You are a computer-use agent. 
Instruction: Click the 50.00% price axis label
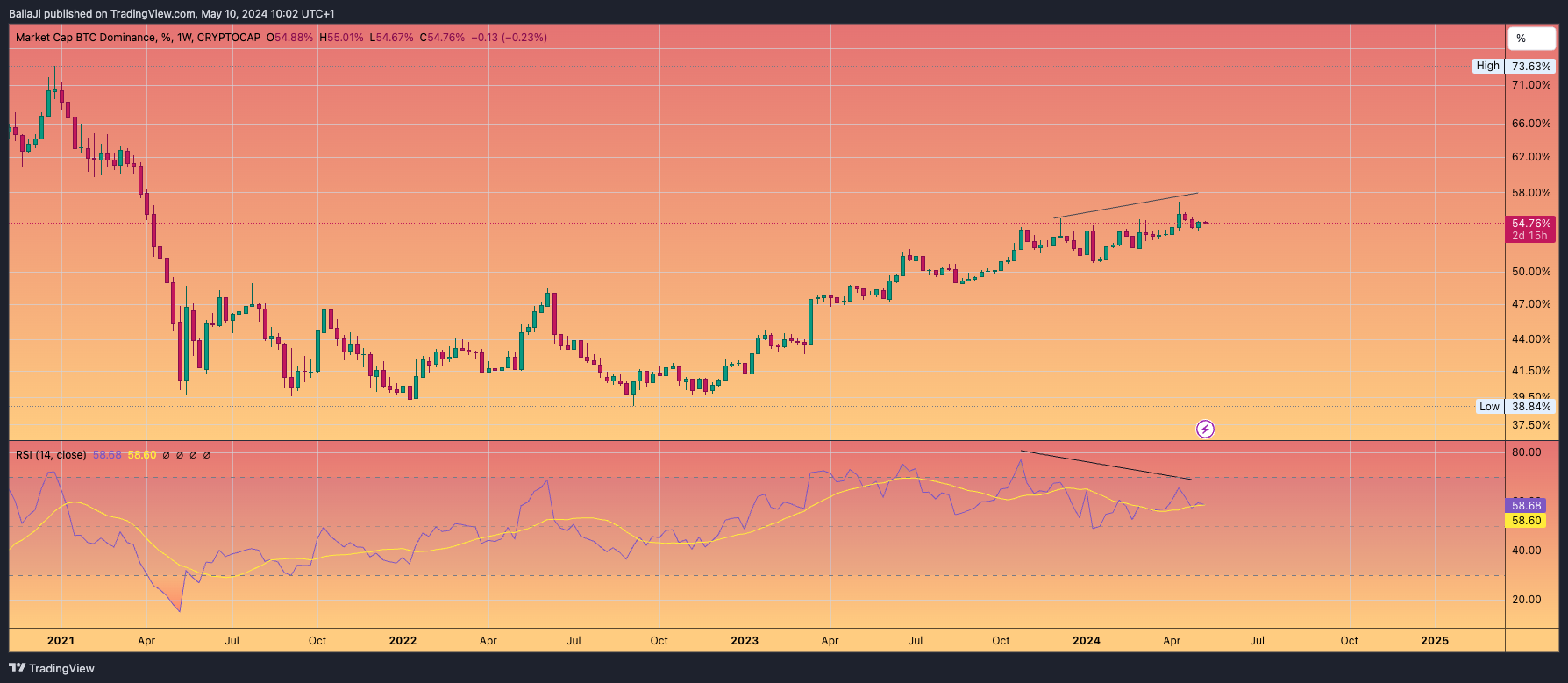1531,272
